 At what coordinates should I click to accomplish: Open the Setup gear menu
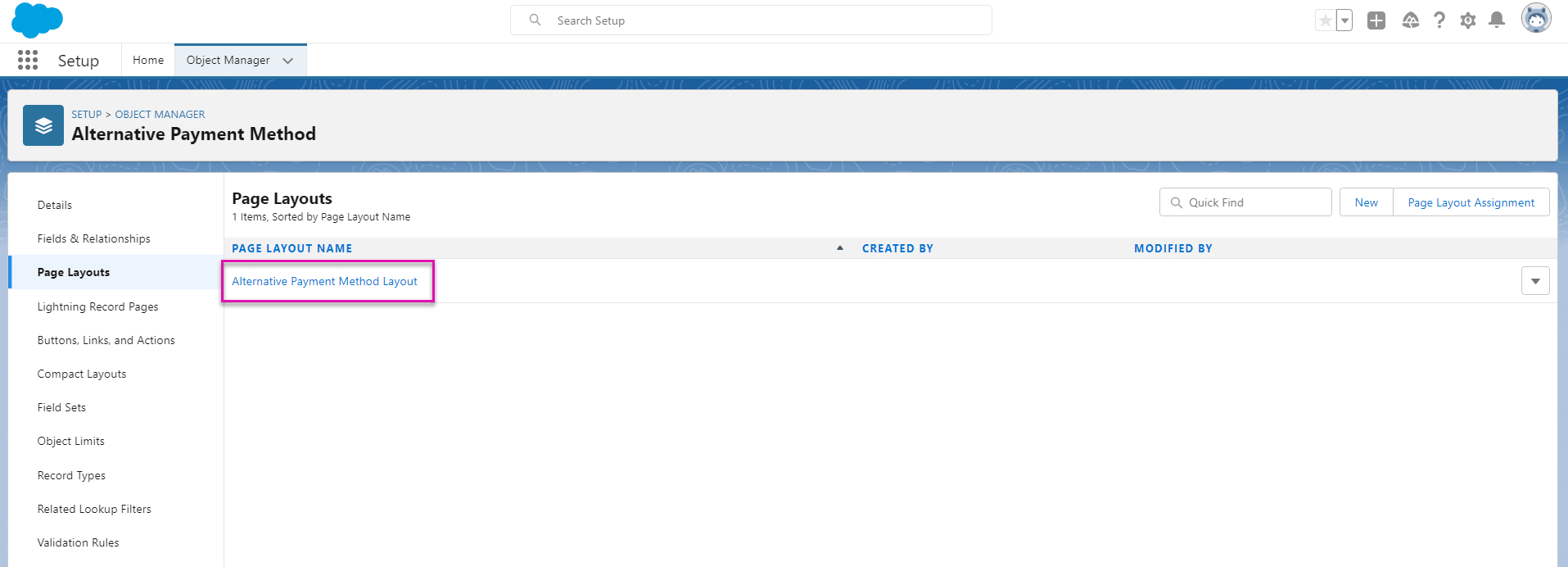point(1468,20)
